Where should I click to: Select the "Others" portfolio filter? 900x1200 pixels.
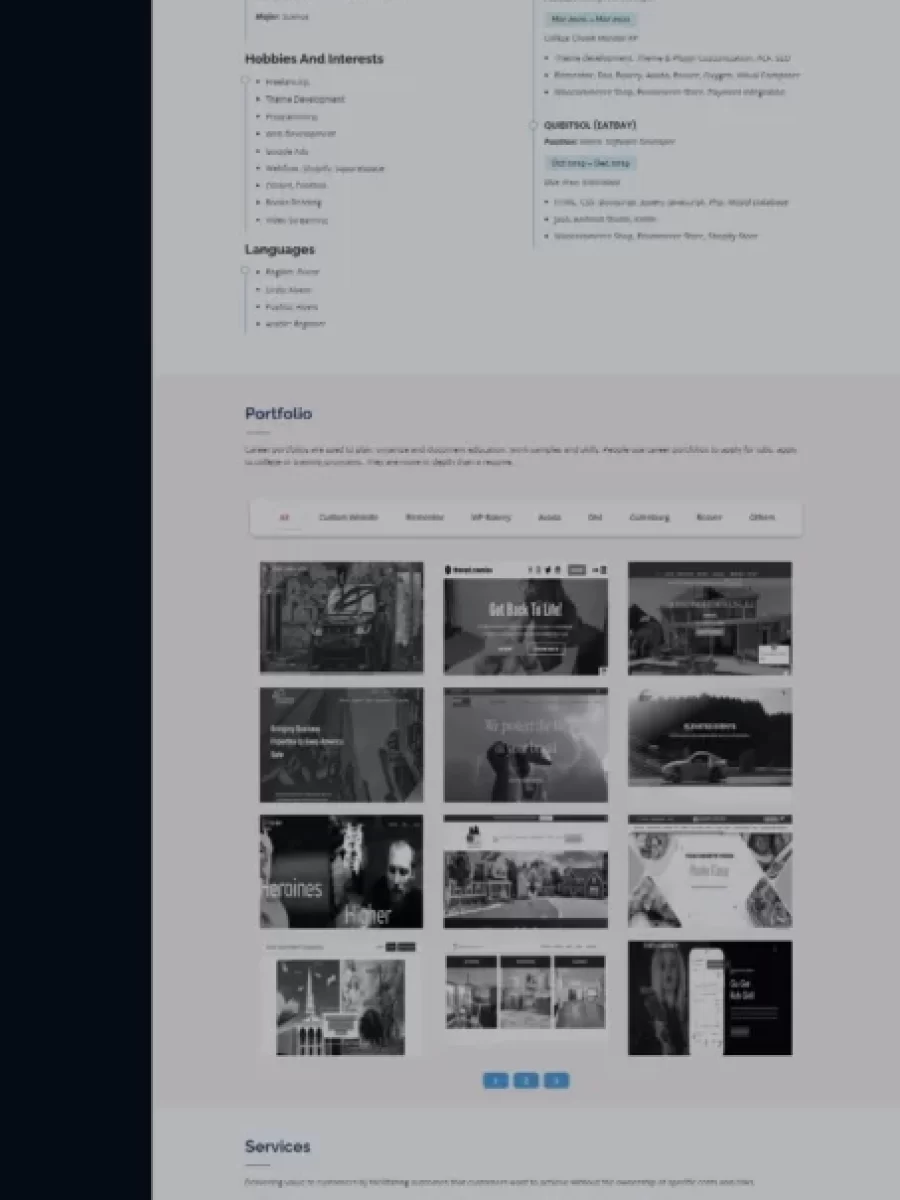(x=761, y=517)
